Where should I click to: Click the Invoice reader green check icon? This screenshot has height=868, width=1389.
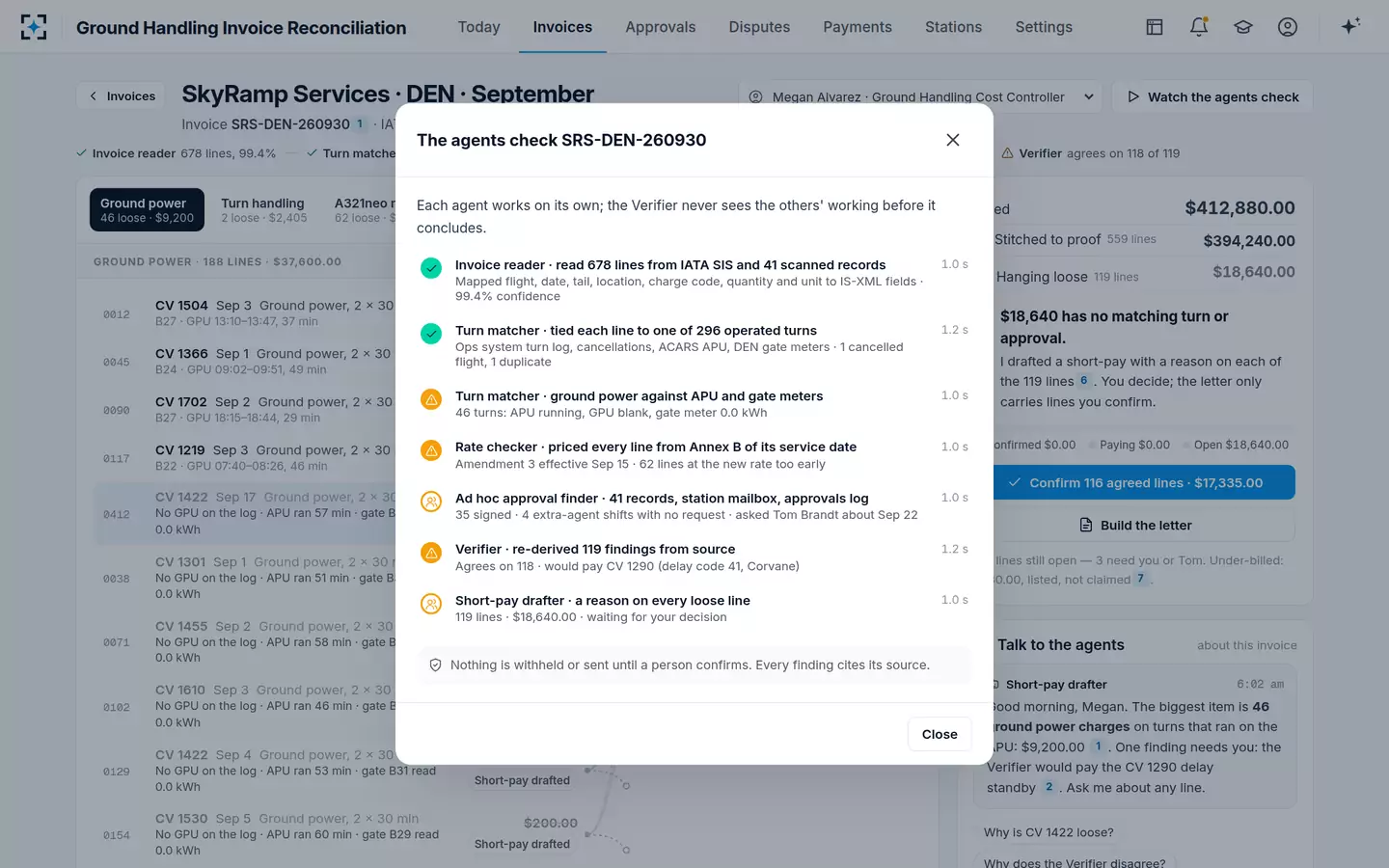point(431,268)
